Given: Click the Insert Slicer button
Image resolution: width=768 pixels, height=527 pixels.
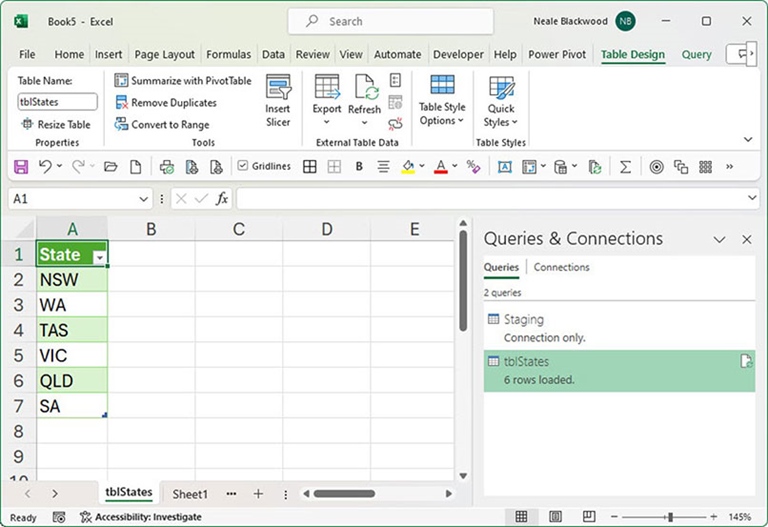Looking at the screenshot, I should point(278,100).
